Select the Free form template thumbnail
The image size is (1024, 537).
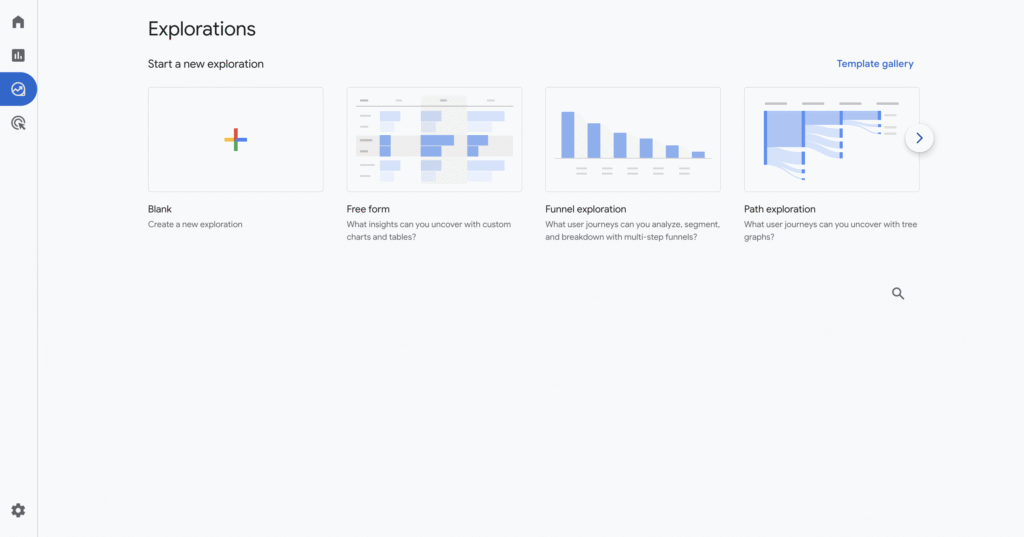tap(434, 139)
